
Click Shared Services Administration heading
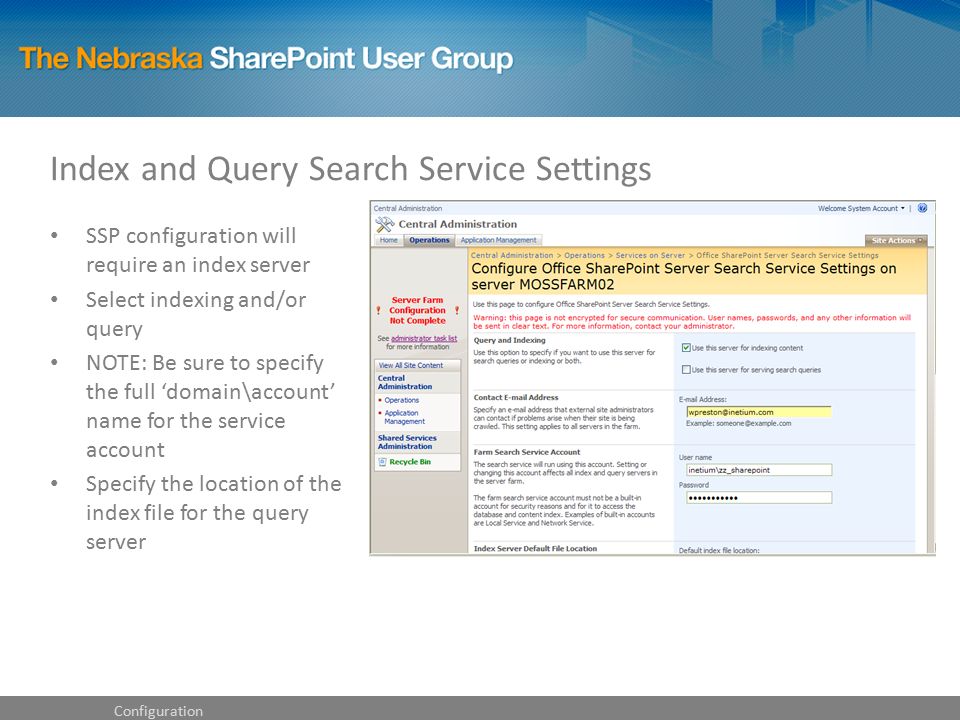coord(407,442)
